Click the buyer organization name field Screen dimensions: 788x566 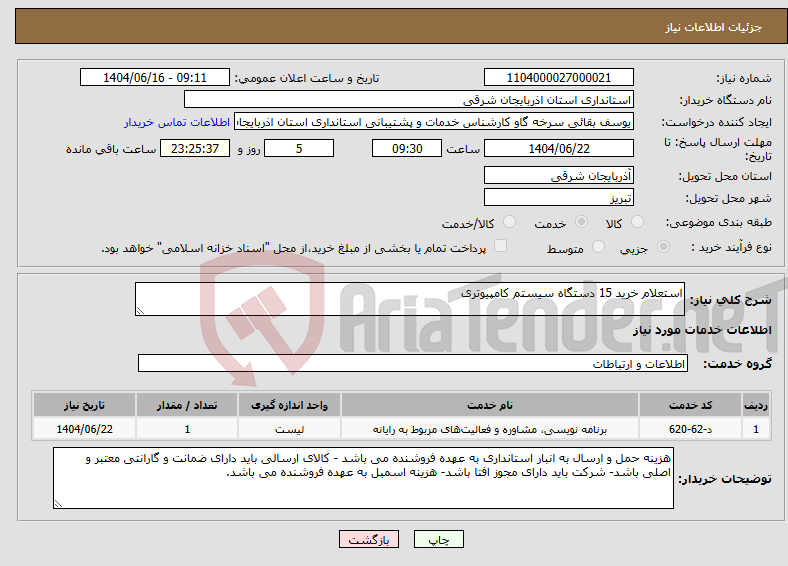pos(409,100)
